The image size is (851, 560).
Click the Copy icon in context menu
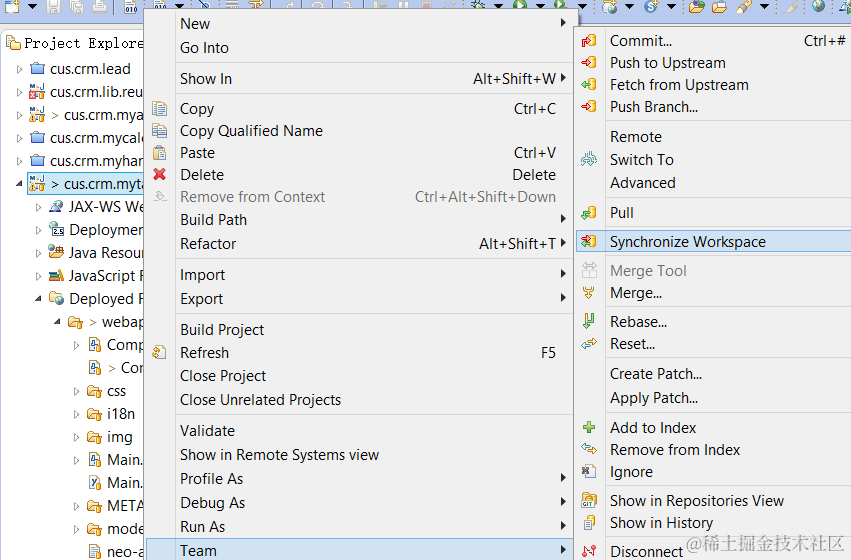click(160, 109)
